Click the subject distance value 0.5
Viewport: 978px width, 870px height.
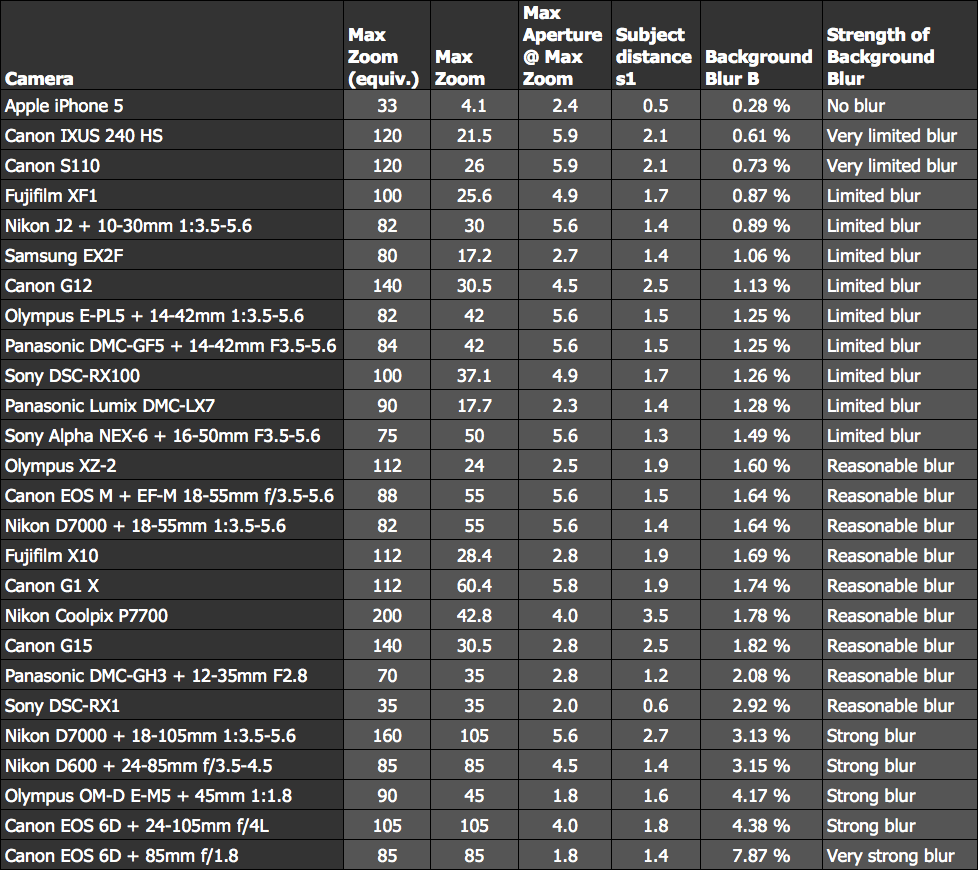[x=655, y=105]
